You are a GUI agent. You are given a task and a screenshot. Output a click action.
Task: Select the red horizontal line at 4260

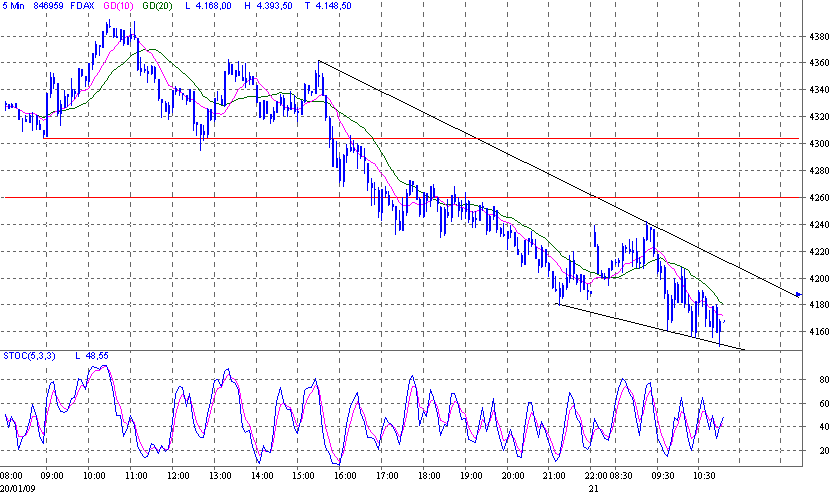tap(402, 198)
